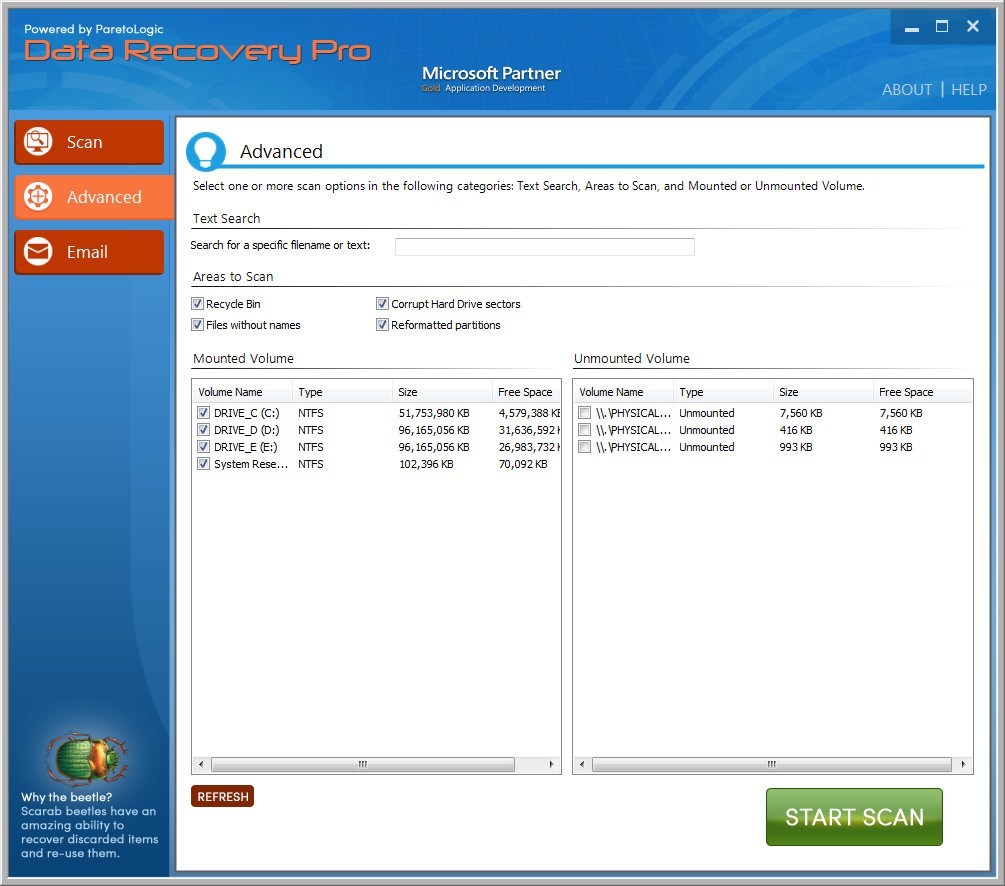This screenshot has height=886, width=1005.
Task: Sort unmounted volumes by Type header
Action: click(x=724, y=392)
